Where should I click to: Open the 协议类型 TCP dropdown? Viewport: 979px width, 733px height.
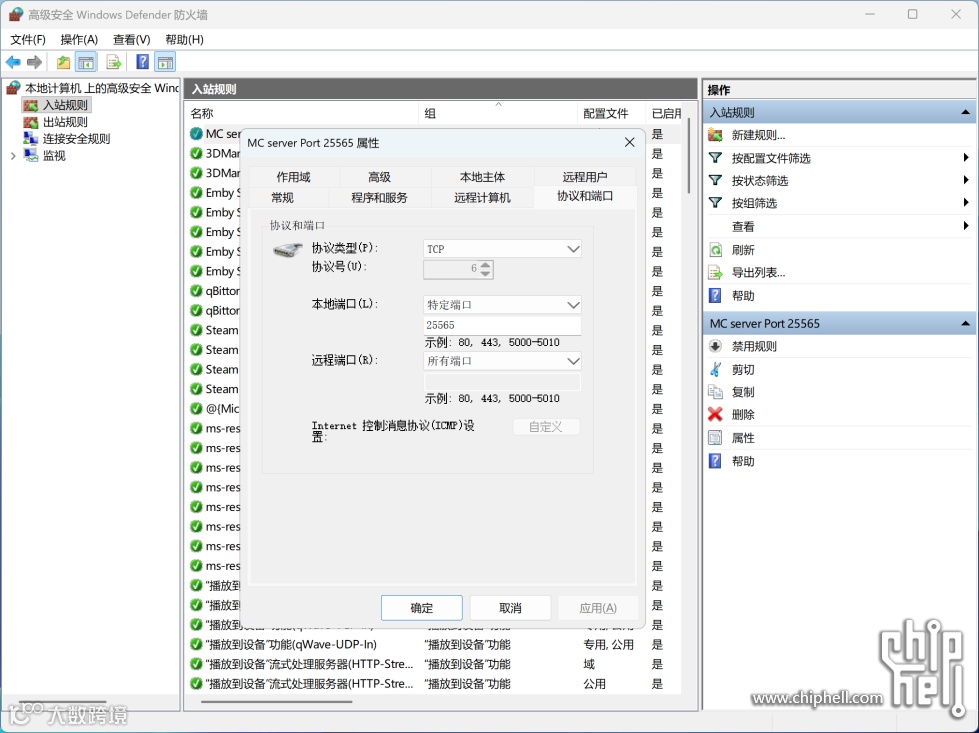pos(502,249)
